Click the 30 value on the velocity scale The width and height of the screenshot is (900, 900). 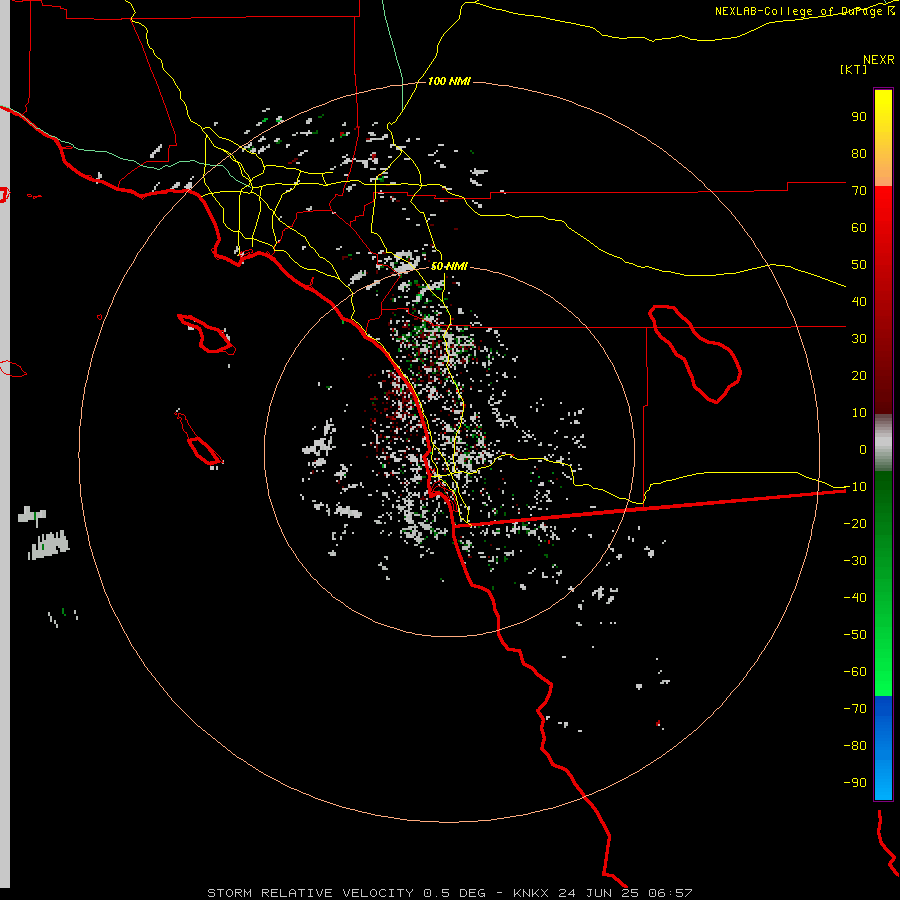859,339
